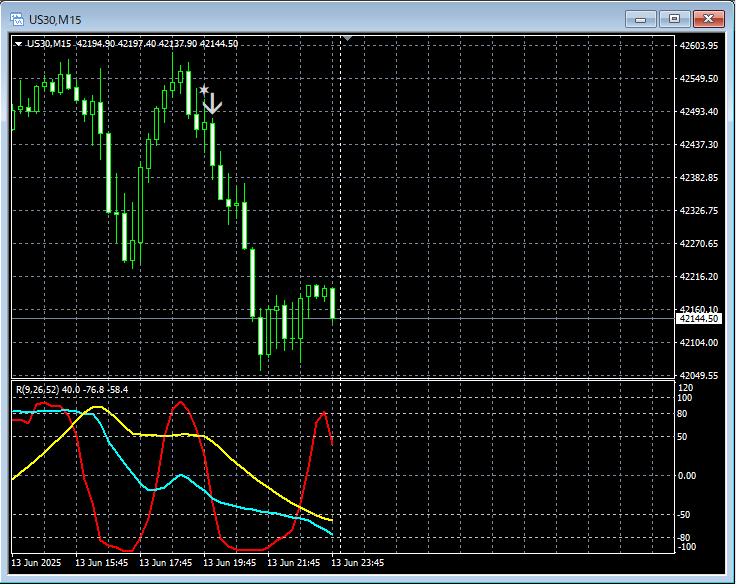Viewport: 737px width, 584px height.
Task: Click the 42549.50 price scale label
Action: 698,79
